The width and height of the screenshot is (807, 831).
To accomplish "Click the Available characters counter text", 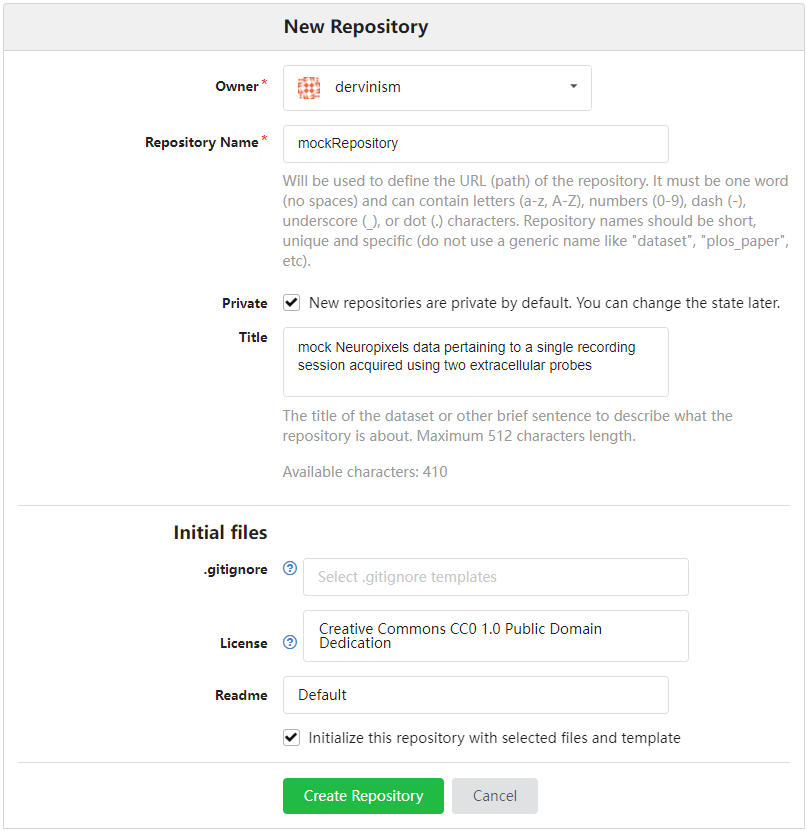I will (x=365, y=472).
